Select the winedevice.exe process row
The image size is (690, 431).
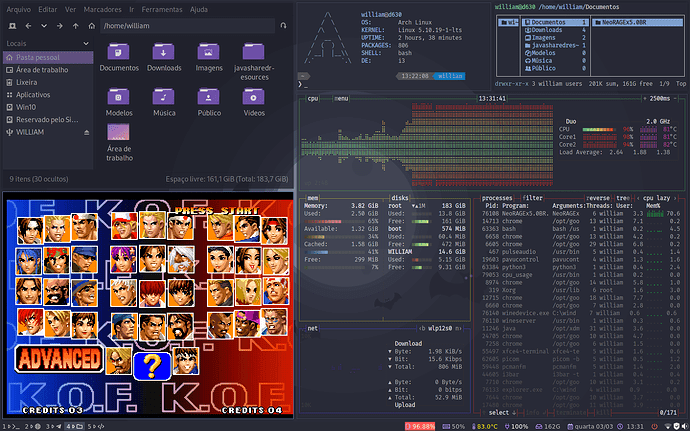[x=581, y=313]
